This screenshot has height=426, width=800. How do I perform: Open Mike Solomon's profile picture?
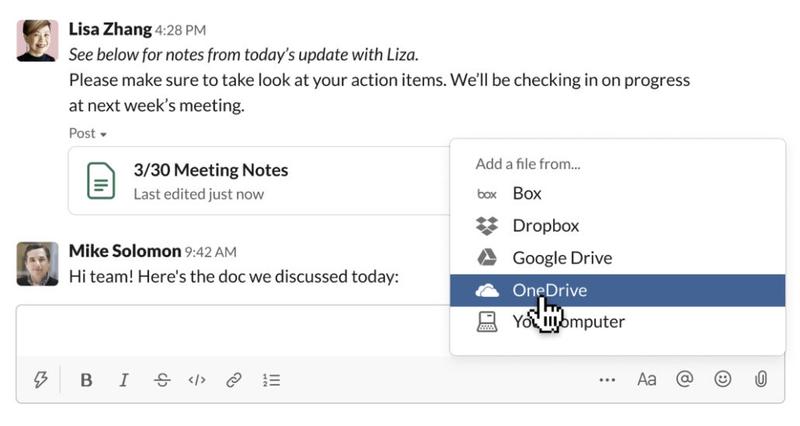click(x=37, y=264)
